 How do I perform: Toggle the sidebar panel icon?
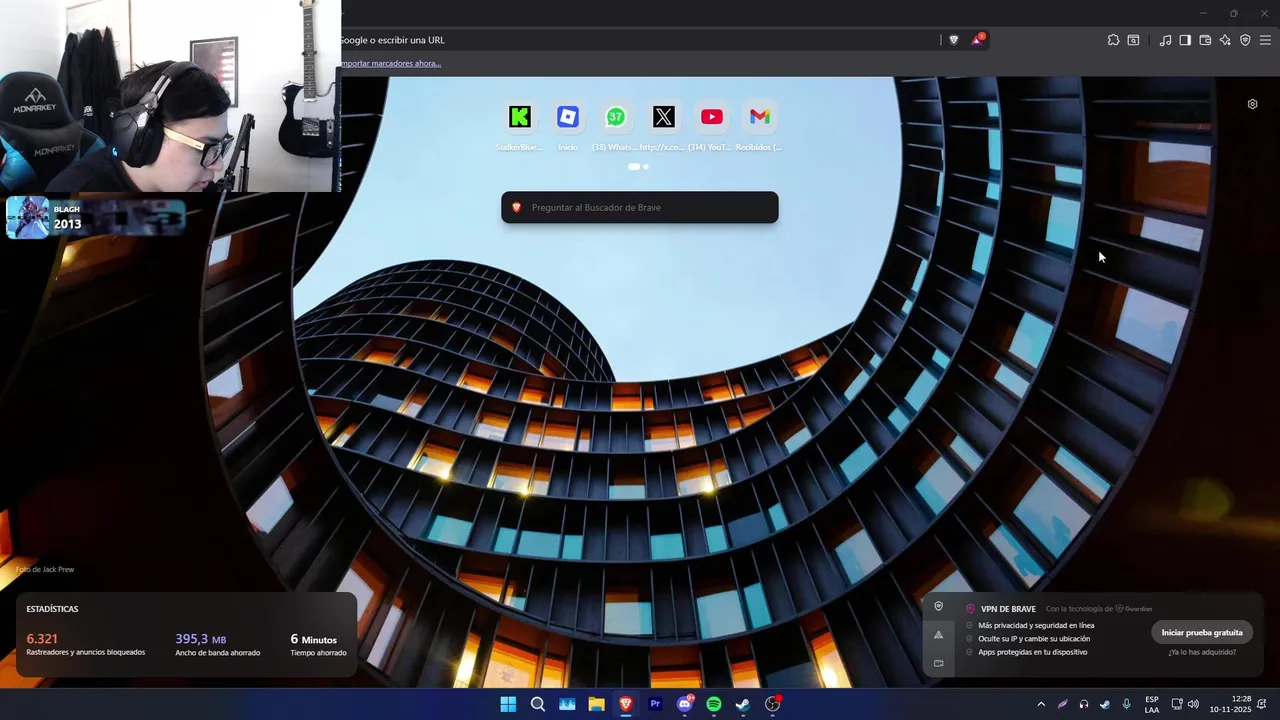tap(1185, 40)
